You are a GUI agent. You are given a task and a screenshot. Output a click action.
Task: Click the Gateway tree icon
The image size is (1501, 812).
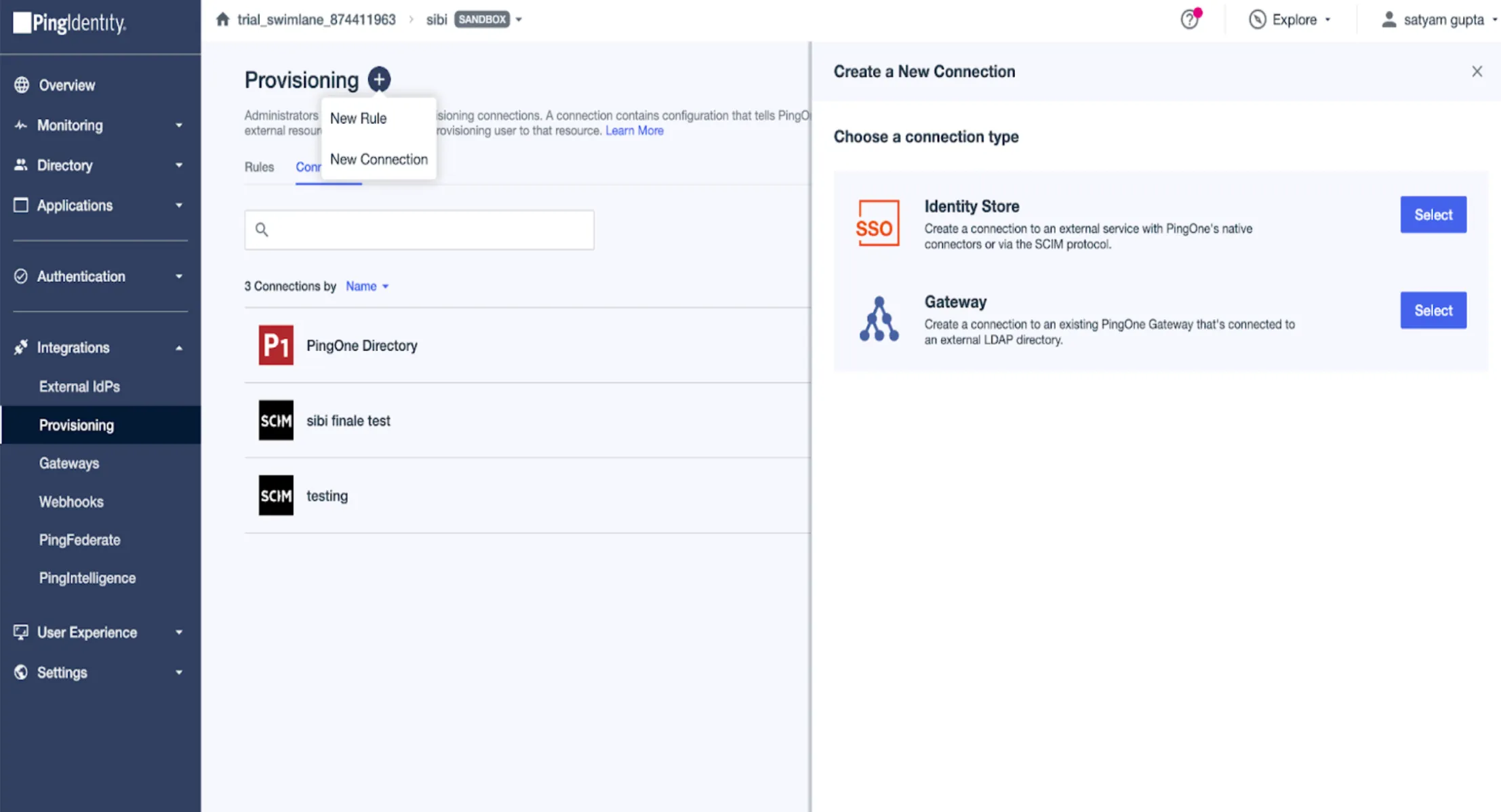879,319
